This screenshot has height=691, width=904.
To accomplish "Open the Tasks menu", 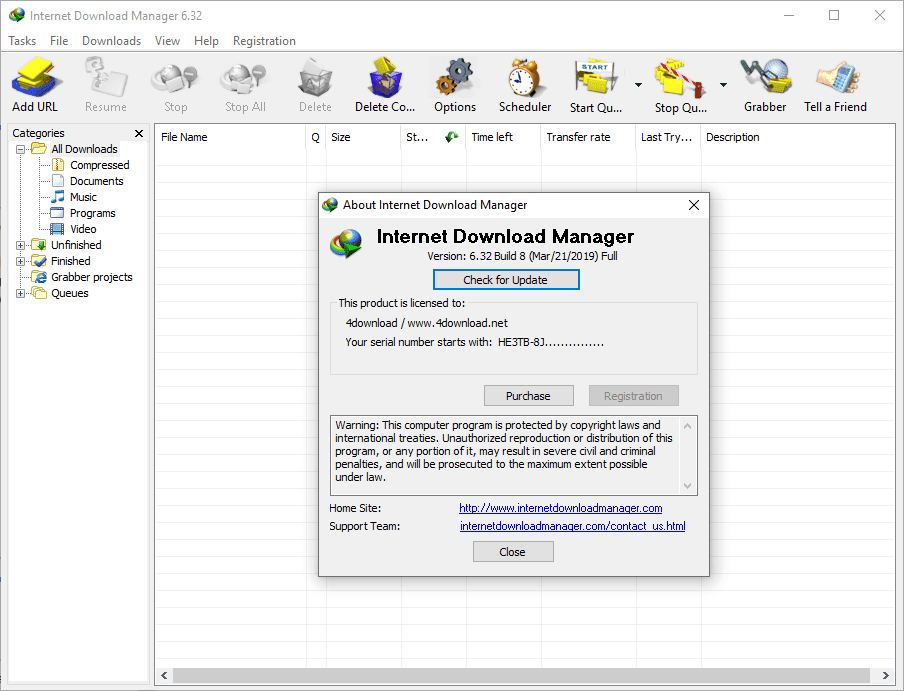I will (x=22, y=41).
